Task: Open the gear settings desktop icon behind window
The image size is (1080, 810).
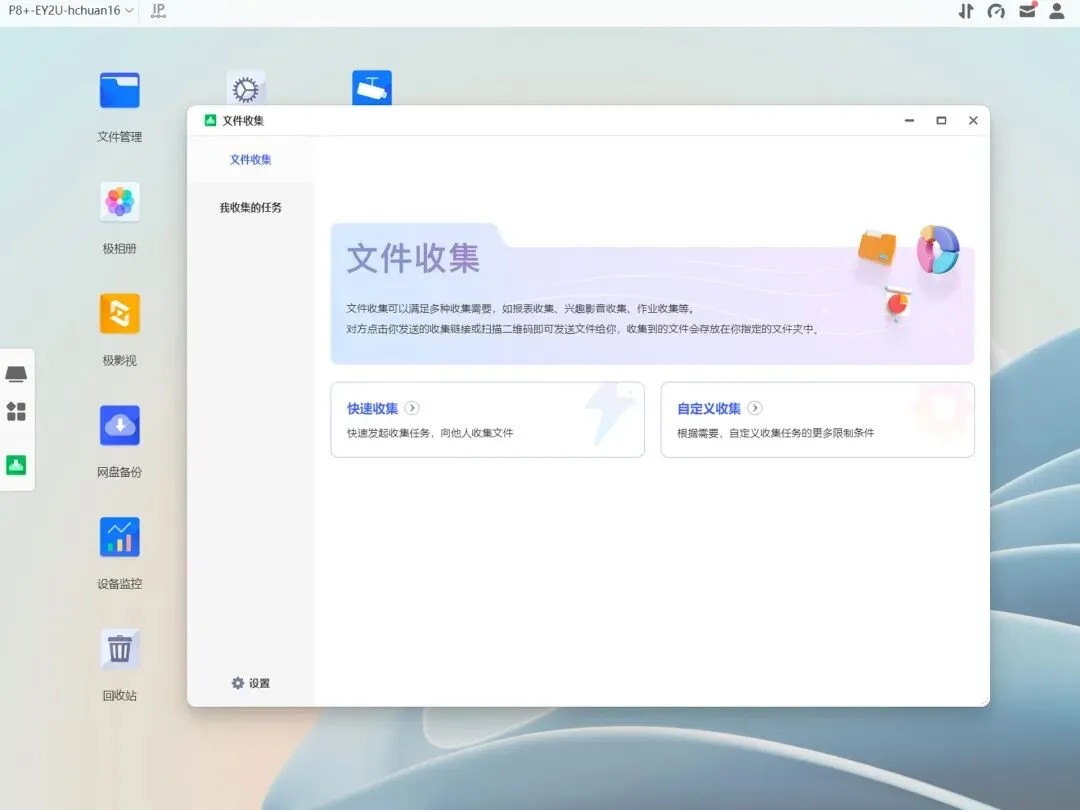Action: (x=245, y=88)
